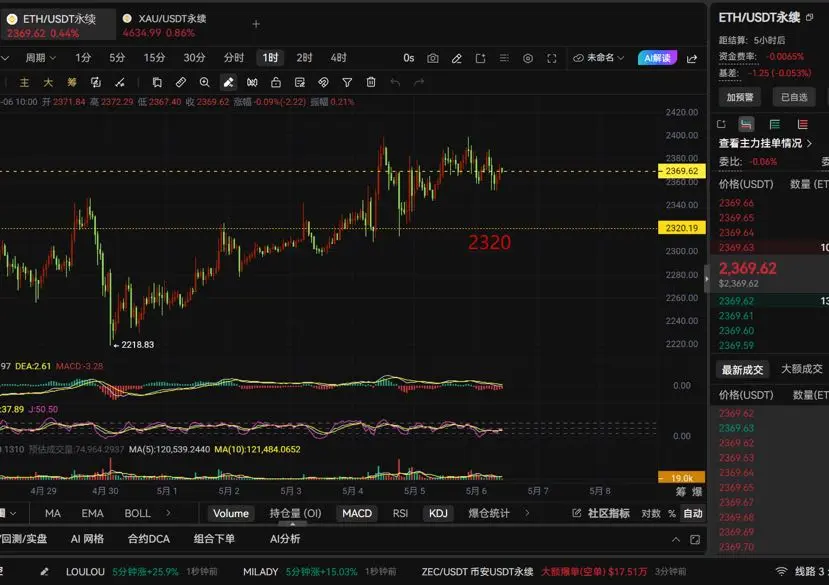Select combined order book view icon
The height and width of the screenshot is (585, 829).
[746, 124]
